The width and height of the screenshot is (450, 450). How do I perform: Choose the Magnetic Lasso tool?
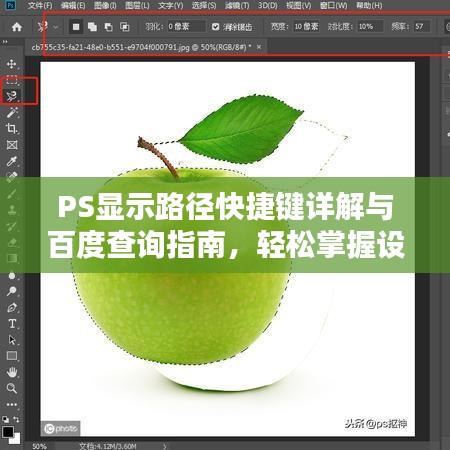click(x=12, y=96)
